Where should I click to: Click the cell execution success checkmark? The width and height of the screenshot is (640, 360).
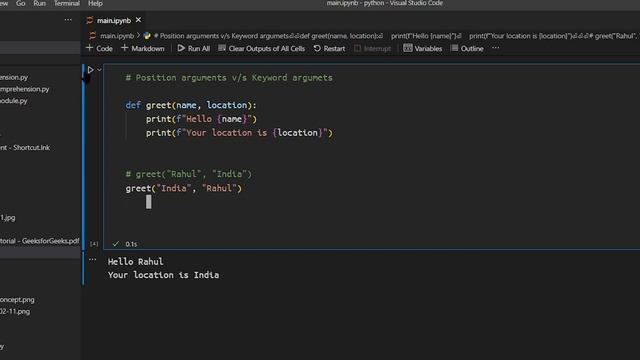(x=116, y=244)
